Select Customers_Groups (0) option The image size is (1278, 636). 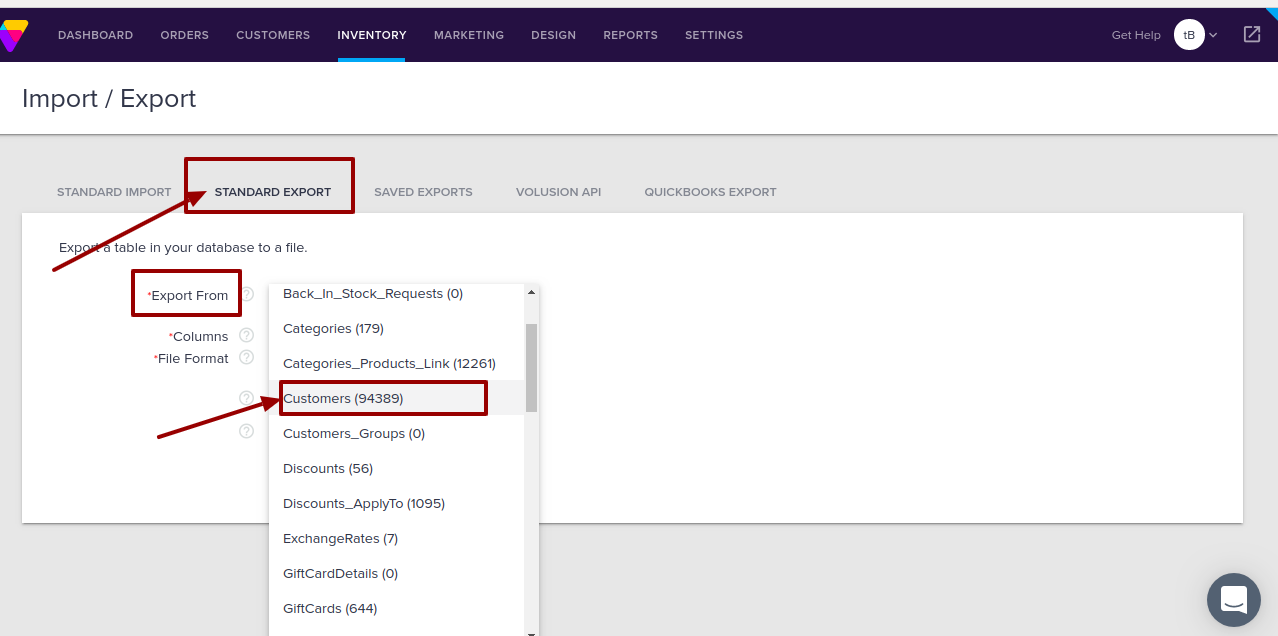[397, 433]
